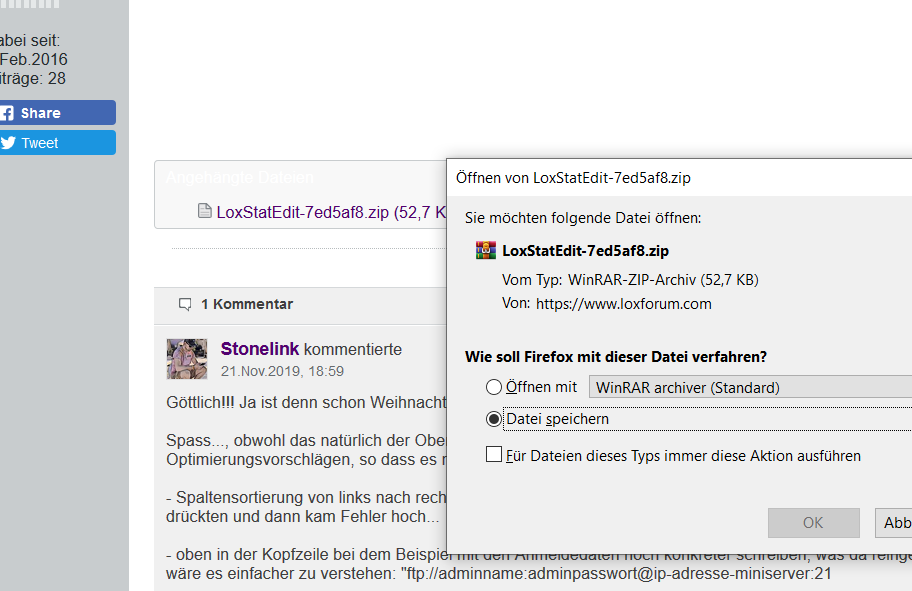Click the OK button in the dialog

point(813,522)
